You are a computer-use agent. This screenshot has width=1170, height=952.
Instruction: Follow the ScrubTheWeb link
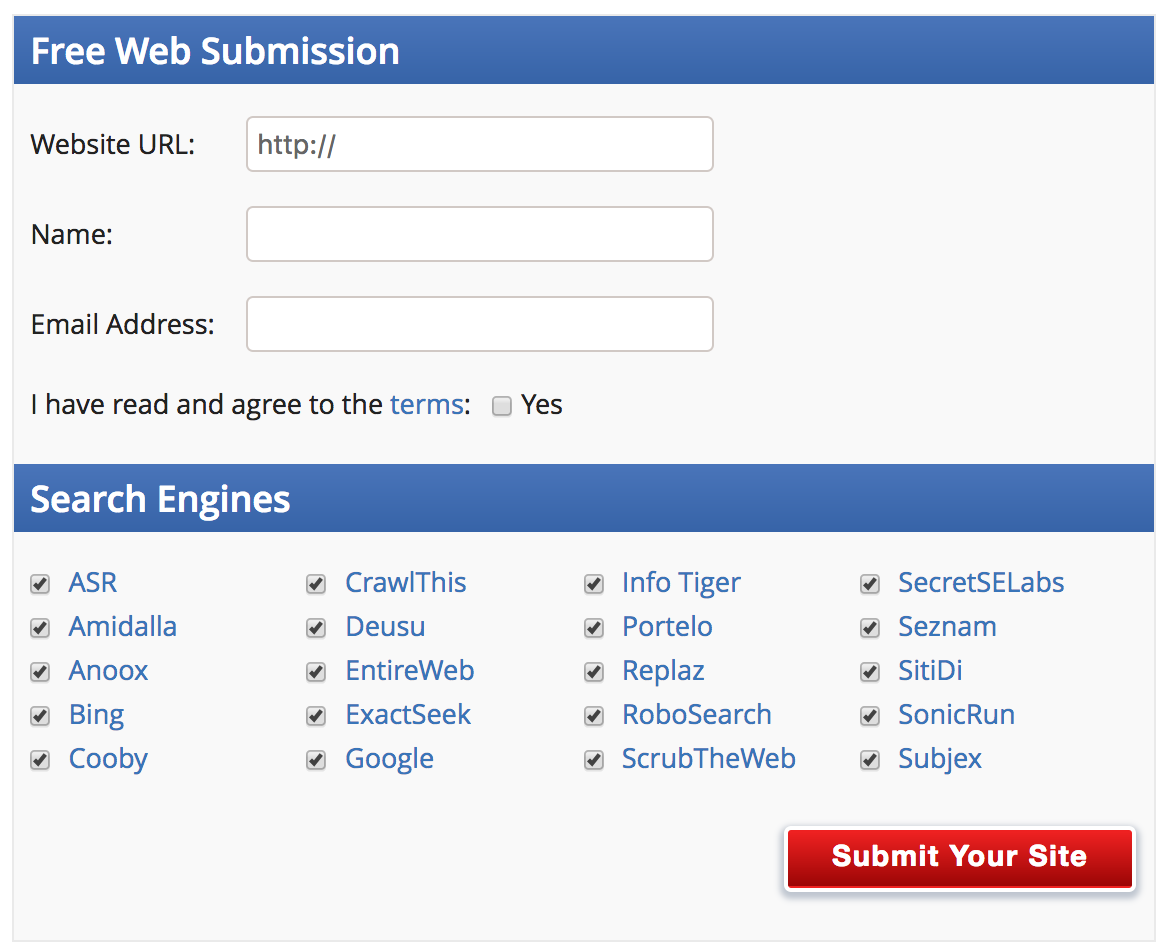pyautogui.click(x=709, y=759)
